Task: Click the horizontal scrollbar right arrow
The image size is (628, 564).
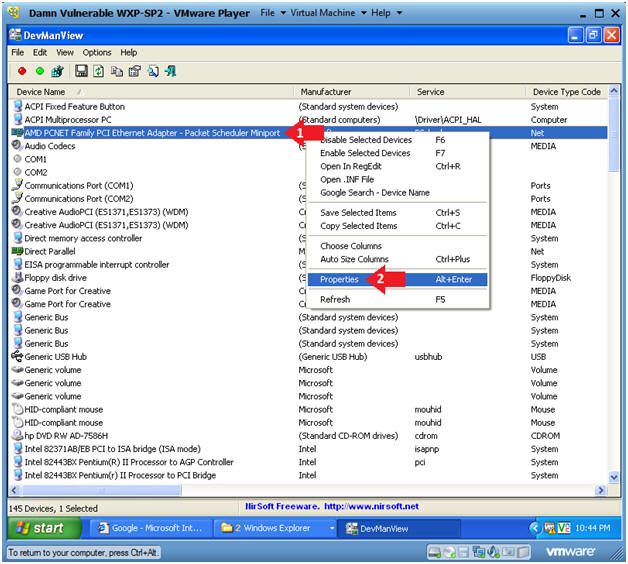Action: pos(601,490)
